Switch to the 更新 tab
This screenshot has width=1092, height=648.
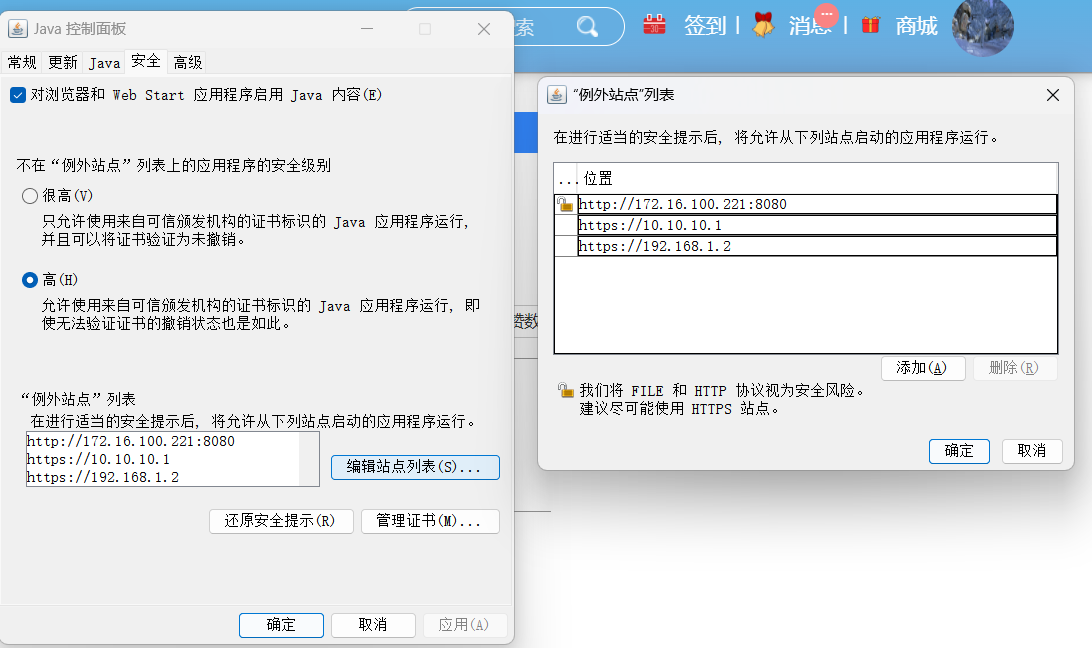tap(63, 63)
